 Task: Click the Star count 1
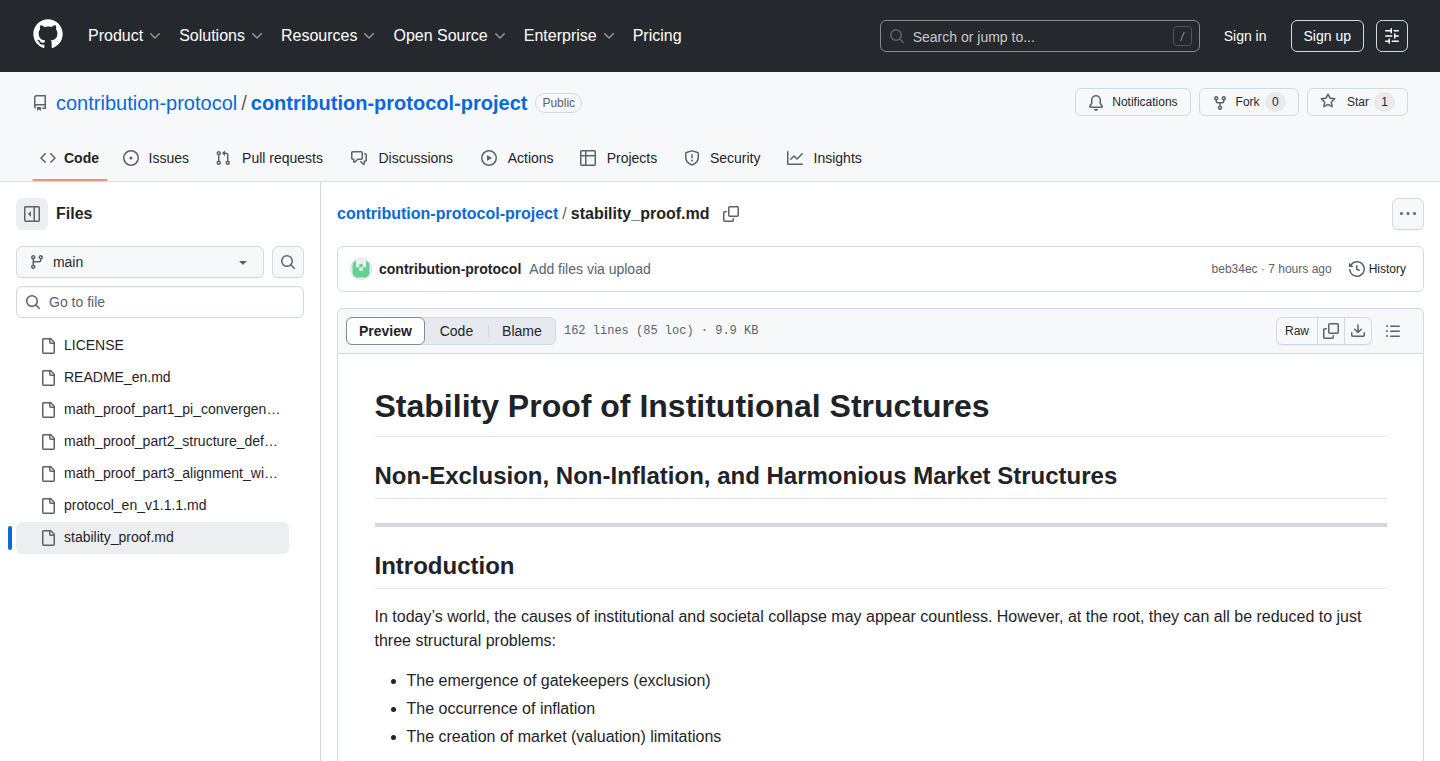click(1384, 102)
